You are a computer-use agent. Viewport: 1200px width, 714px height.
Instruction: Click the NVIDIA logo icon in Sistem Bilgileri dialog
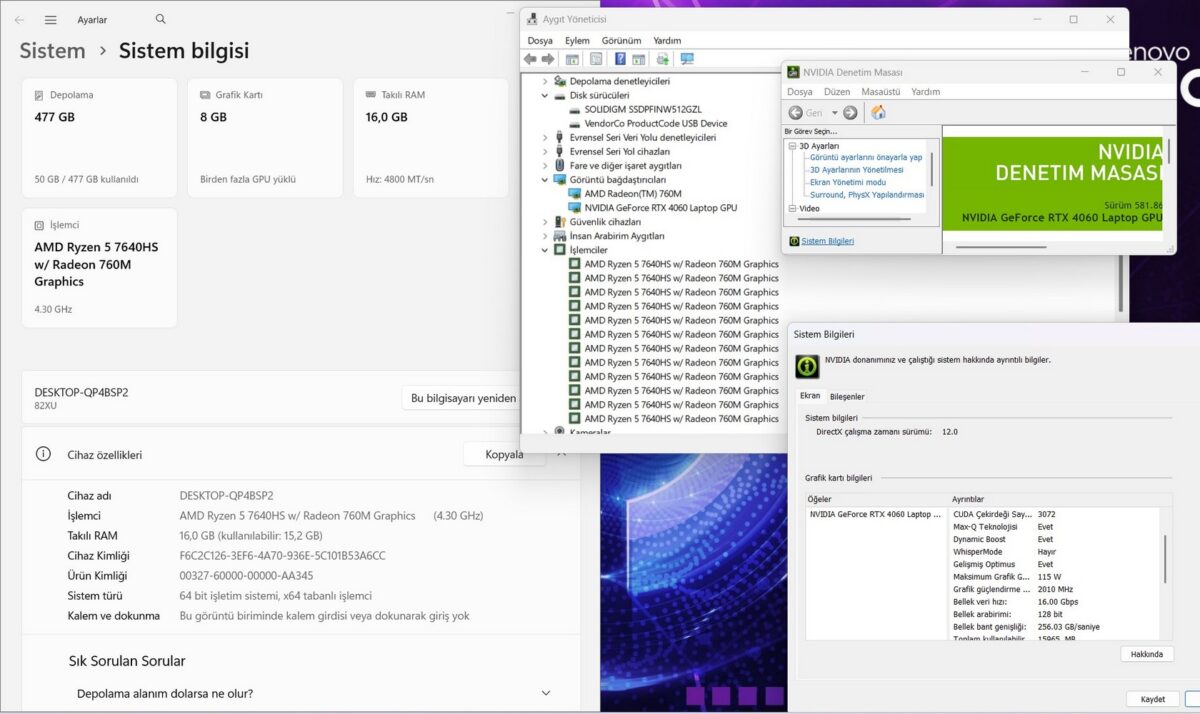pyautogui.click(x=807, y=366)
